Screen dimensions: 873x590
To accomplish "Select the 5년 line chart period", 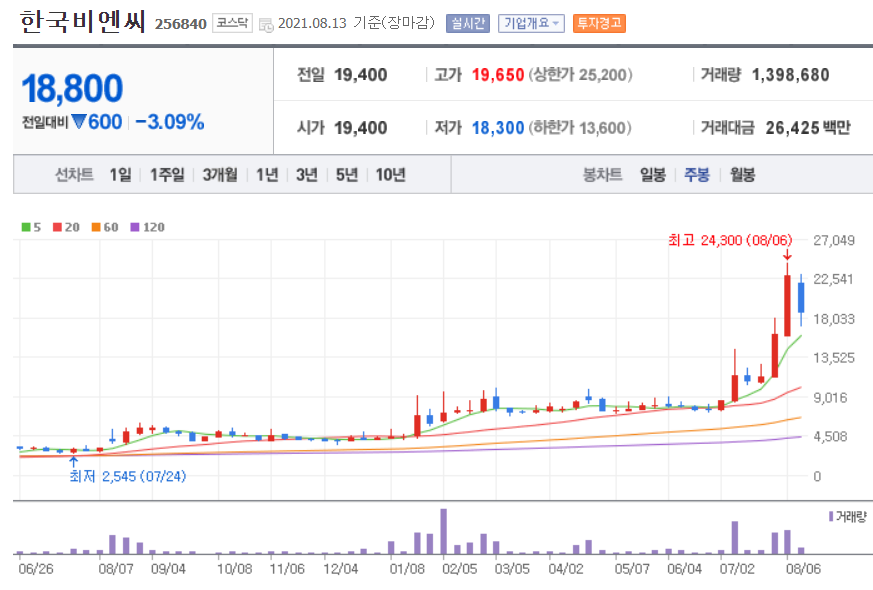I will point(347,175).
